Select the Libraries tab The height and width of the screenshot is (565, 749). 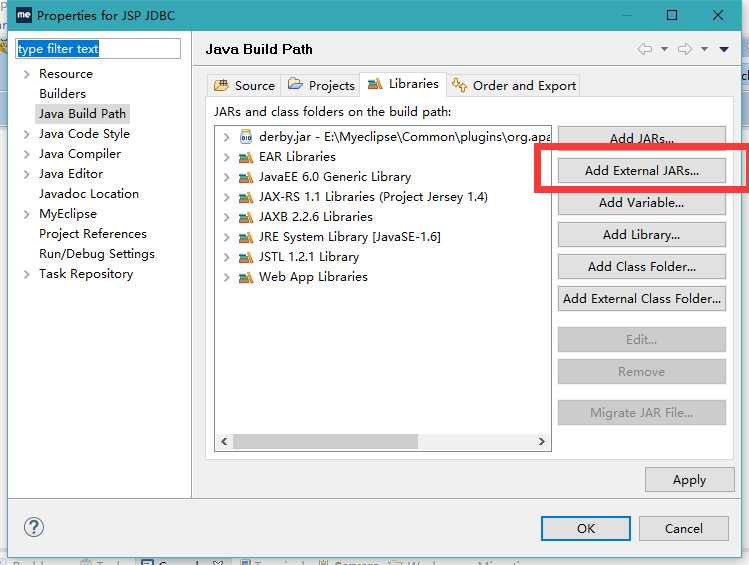pyautogui.click(x=403, y=84)
